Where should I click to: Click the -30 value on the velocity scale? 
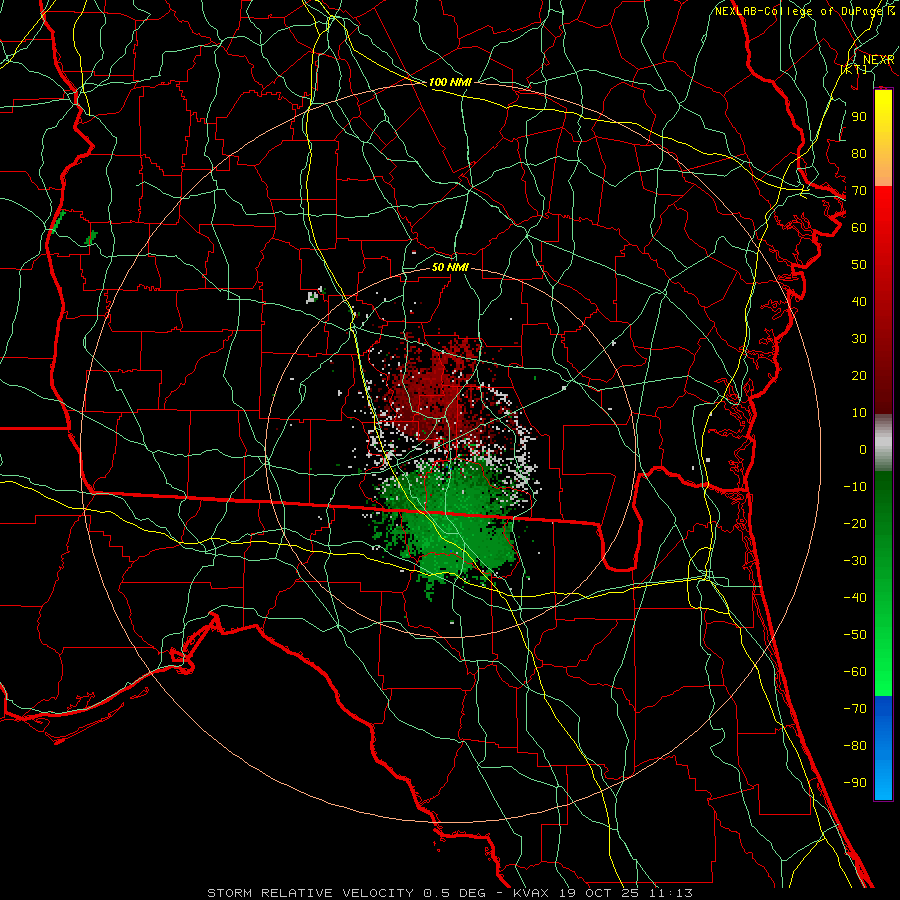[x=855, y=561]
